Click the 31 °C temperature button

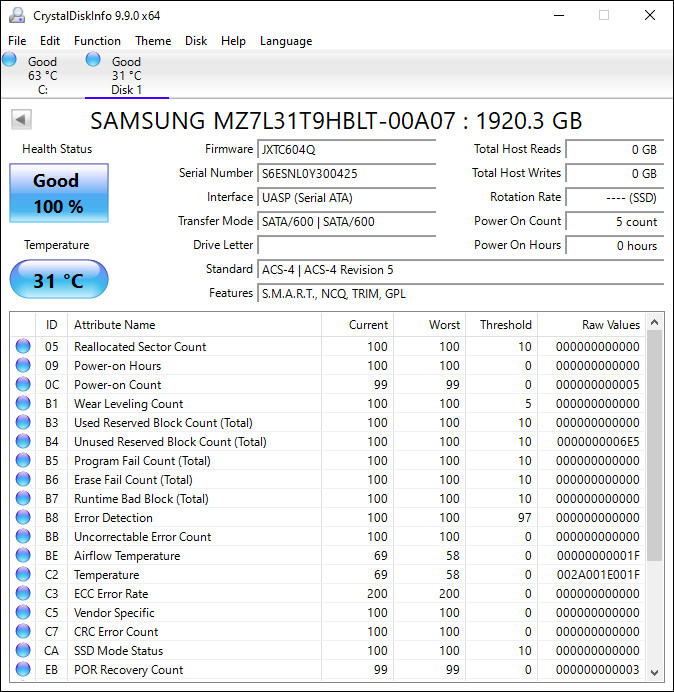point(59,279)
